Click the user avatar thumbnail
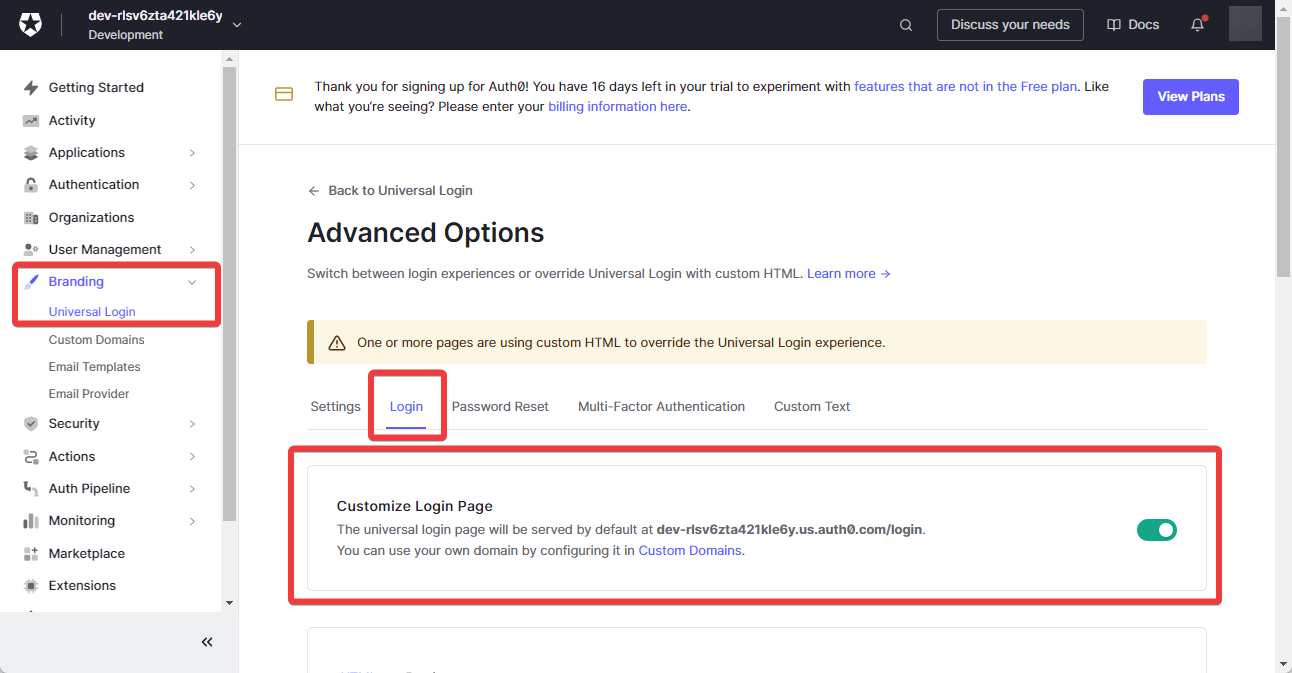1292x673 pixels. [1245, 24]
